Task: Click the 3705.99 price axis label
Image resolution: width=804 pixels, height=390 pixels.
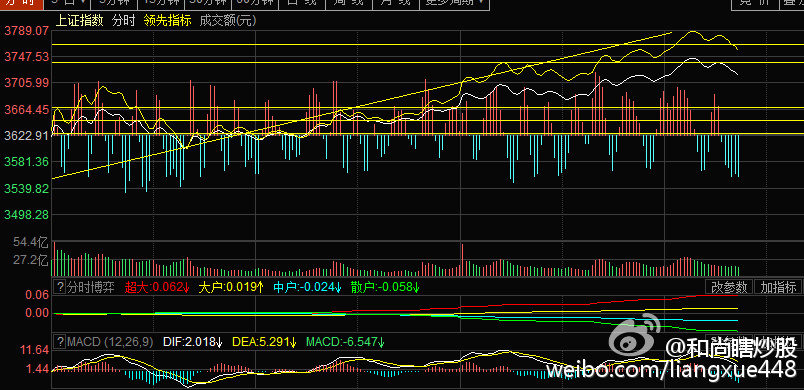Action: 27,83
